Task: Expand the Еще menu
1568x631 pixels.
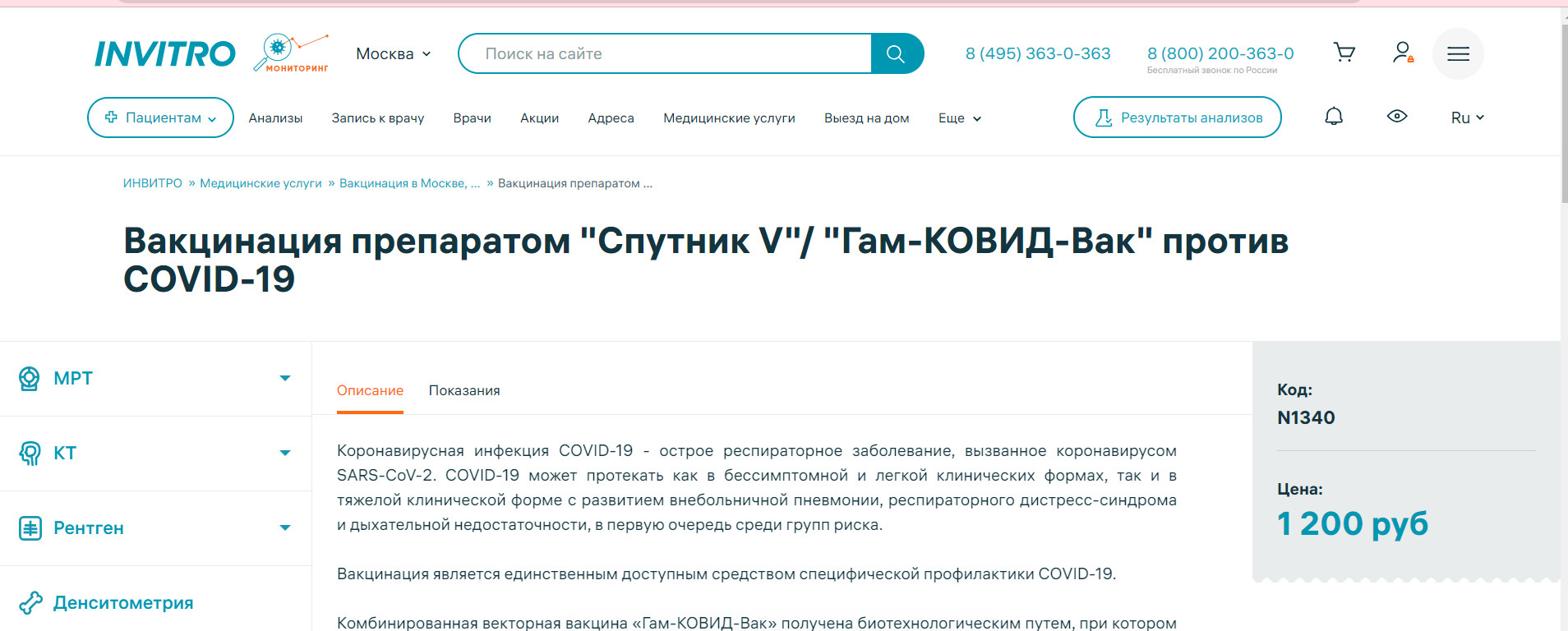Action: 960,118
